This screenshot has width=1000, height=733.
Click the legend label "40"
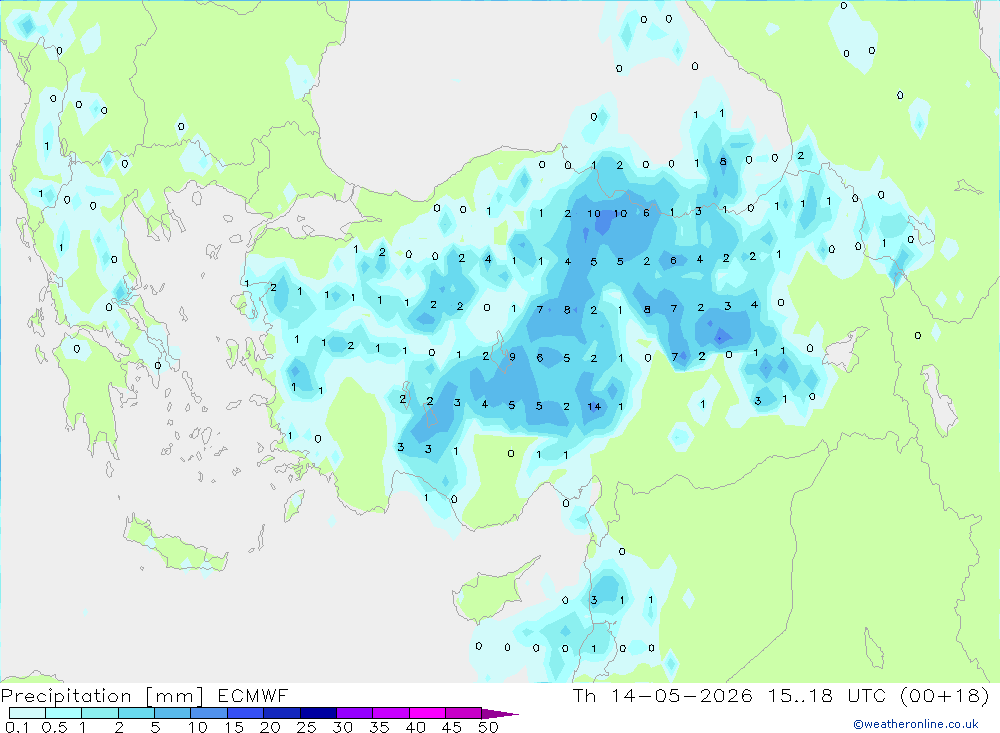coord(415,727)
